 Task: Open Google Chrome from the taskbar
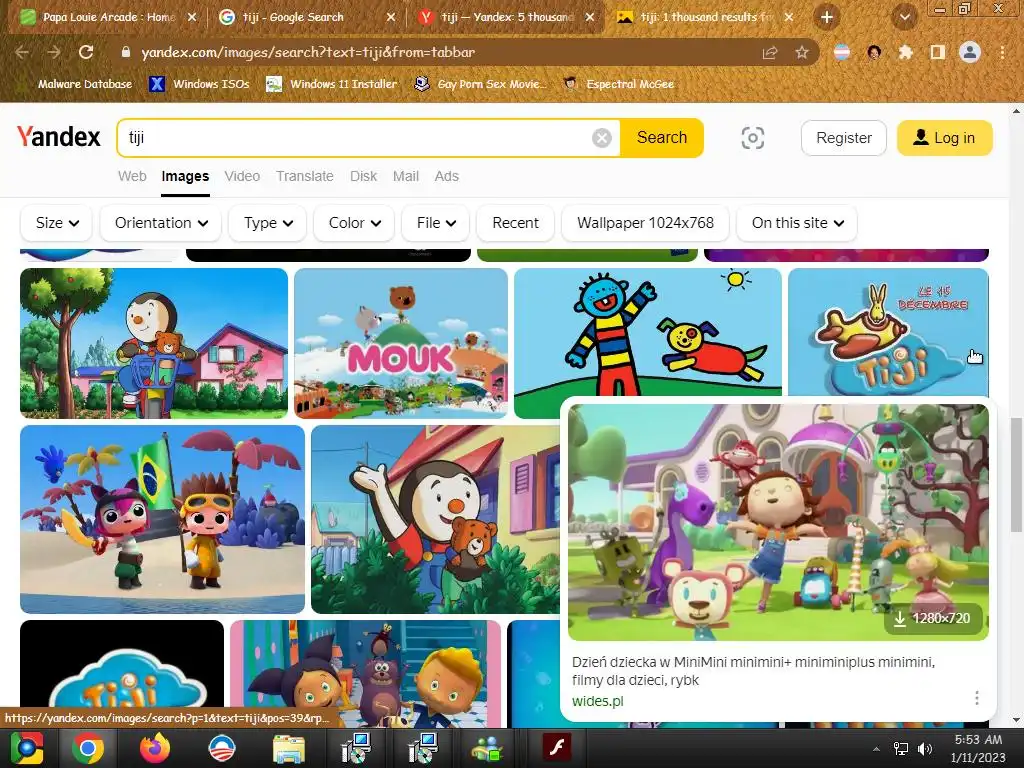pos(88,748)
